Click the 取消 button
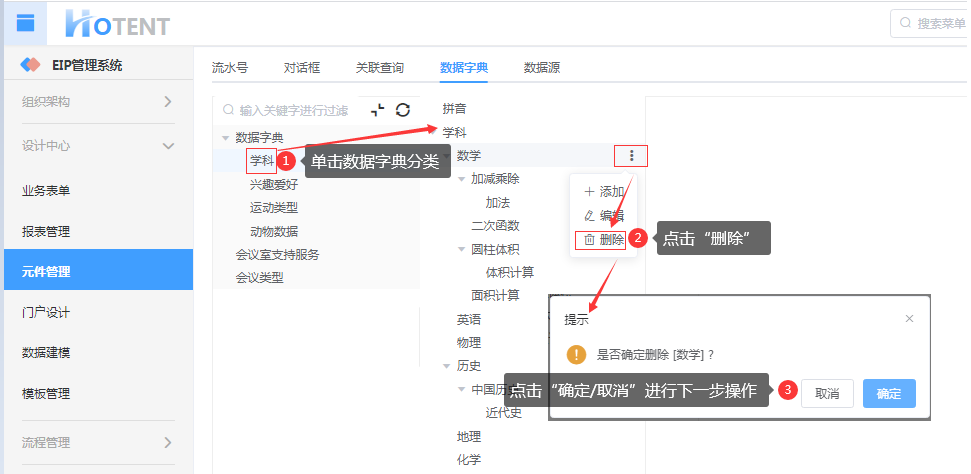The height and width of the screenshot is (474, 971). (x=827, y=393)
